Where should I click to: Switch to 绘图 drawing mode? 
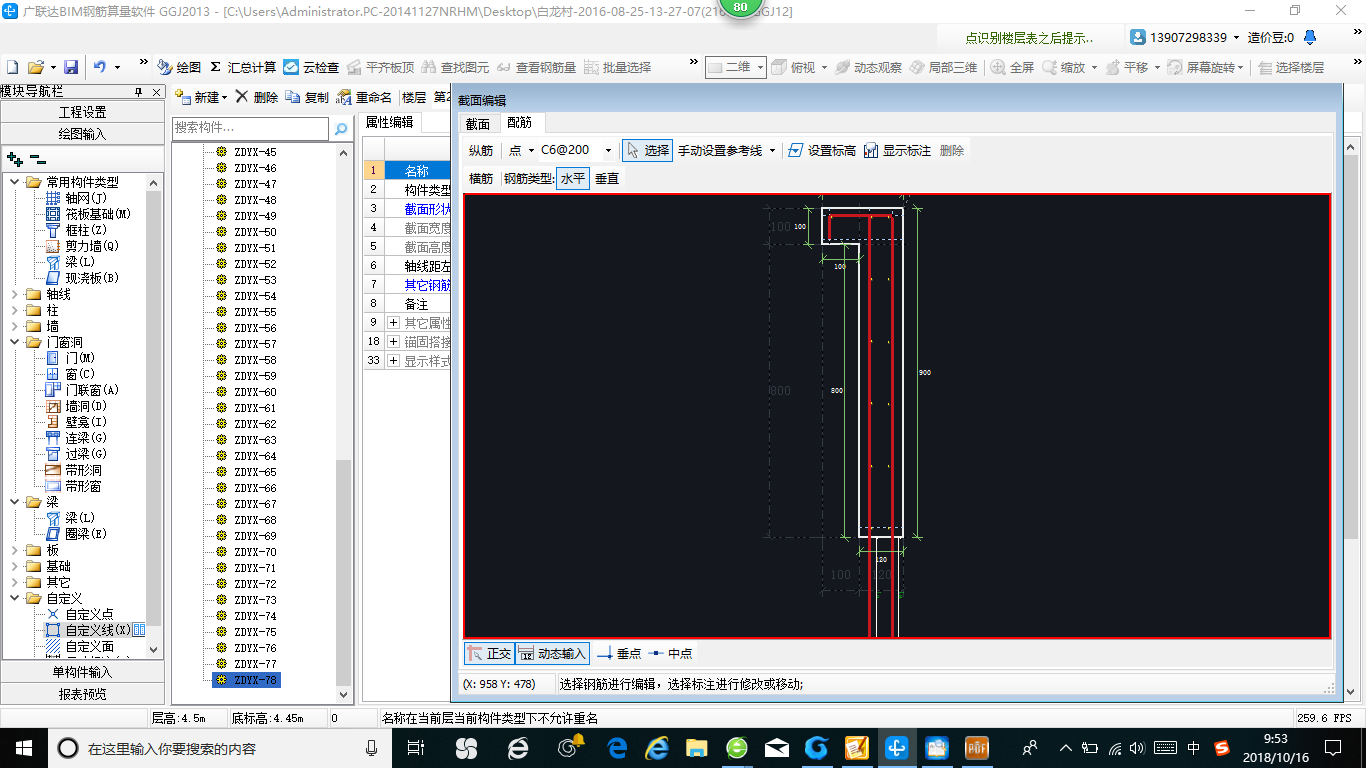coord(180,67)
